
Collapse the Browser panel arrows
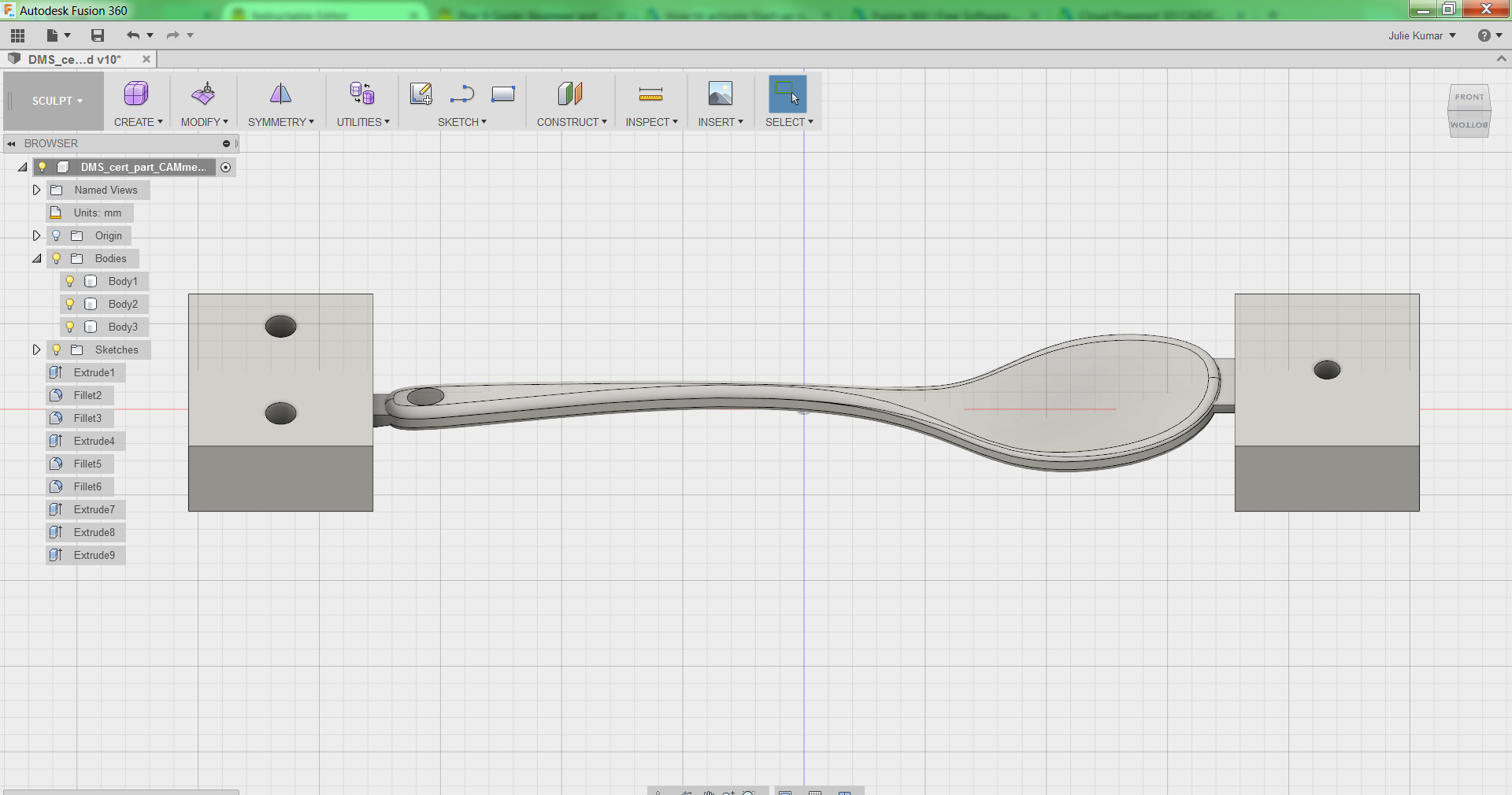coord(12,143)
